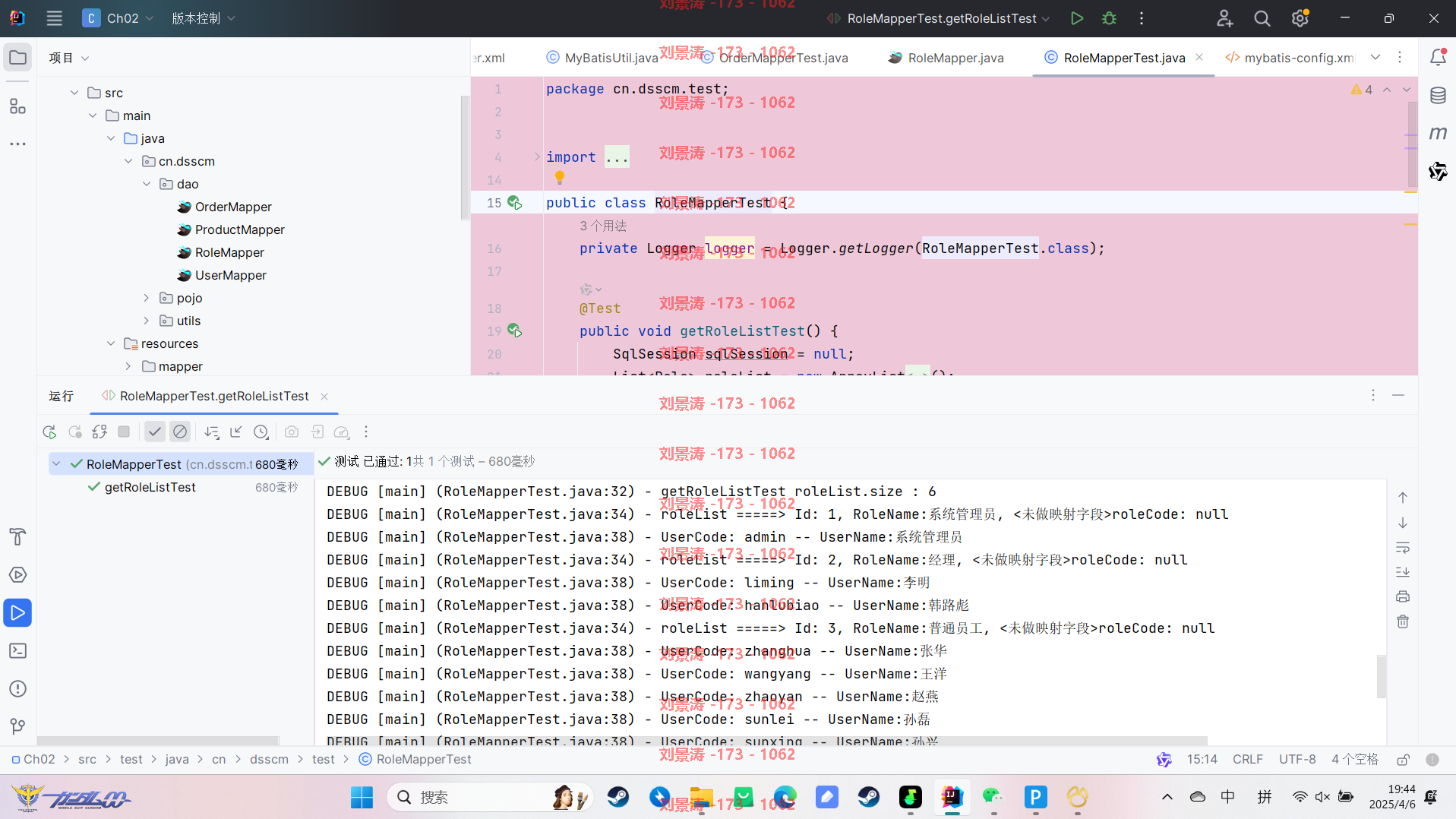
Task: Select UserMapper in the dao package
Action: 231,275
